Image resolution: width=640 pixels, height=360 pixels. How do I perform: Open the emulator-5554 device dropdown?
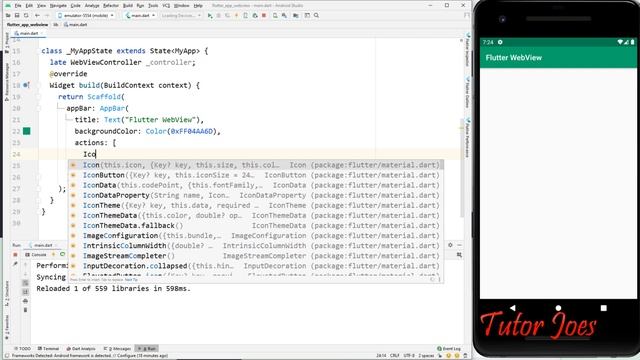pos(86,16)
